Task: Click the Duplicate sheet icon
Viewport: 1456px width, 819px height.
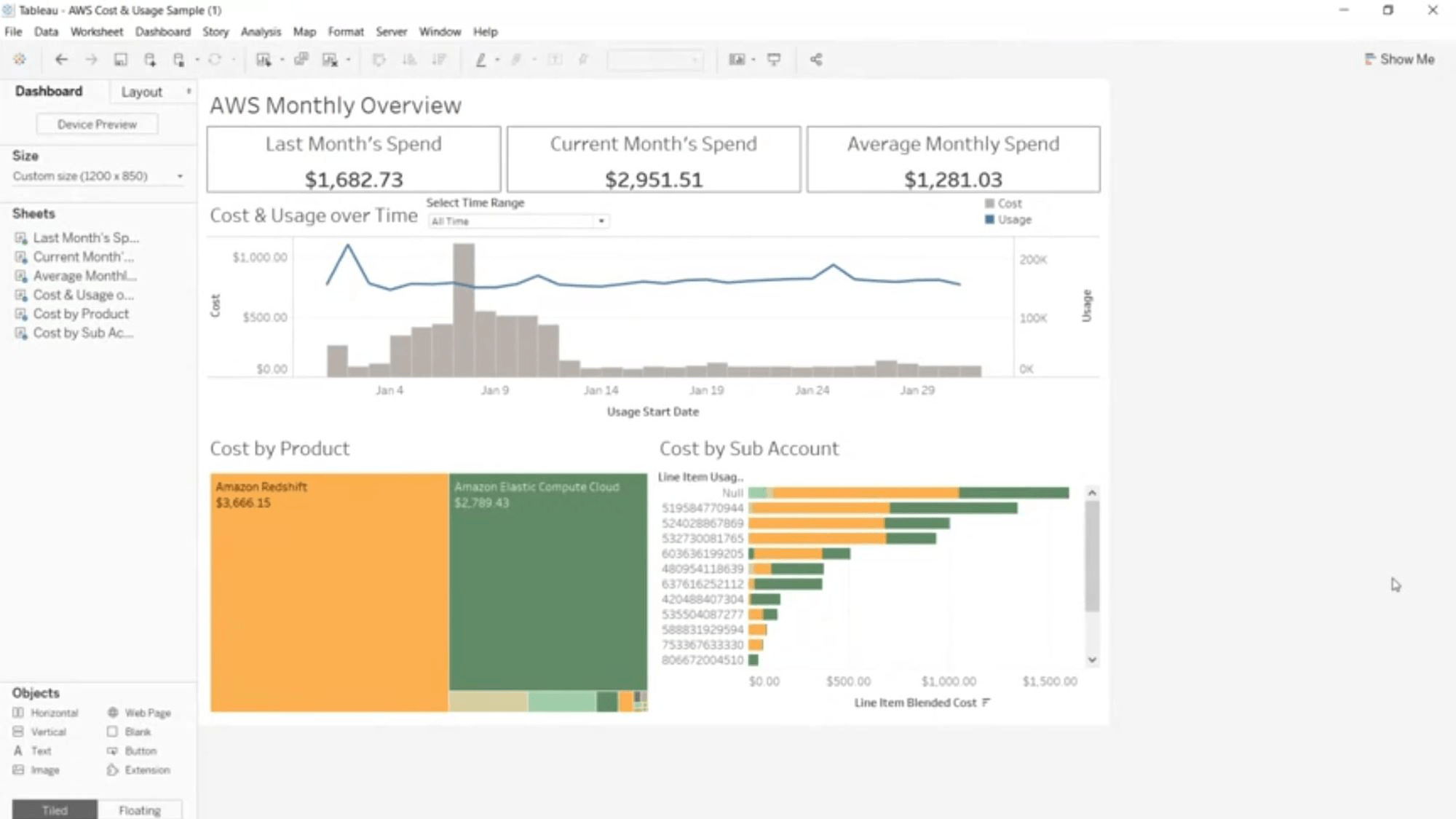Action: (x=301, y=60)
